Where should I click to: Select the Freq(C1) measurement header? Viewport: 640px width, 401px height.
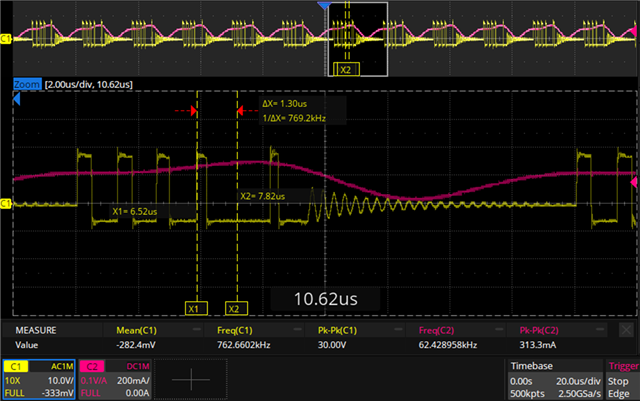234,330
